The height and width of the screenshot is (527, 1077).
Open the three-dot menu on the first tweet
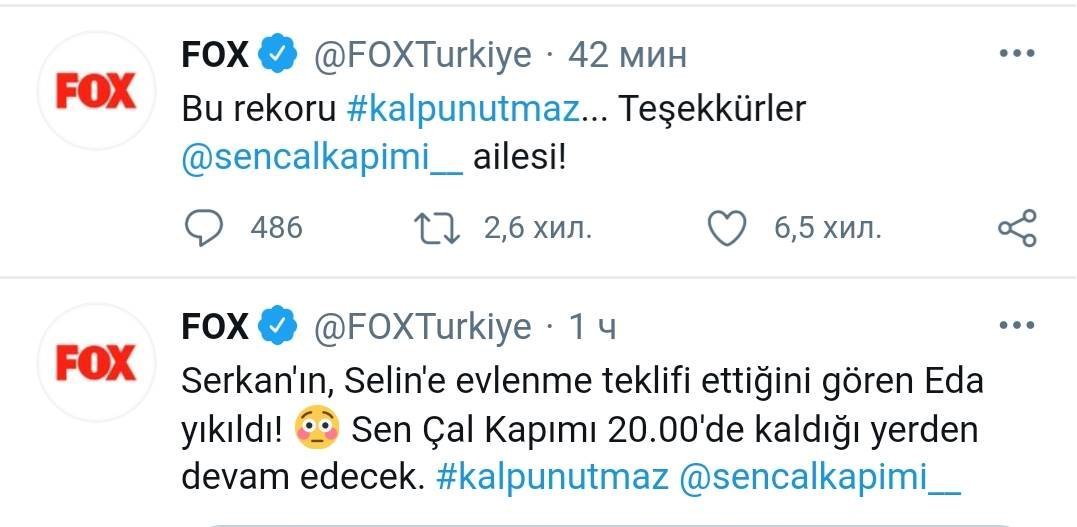(x=1017, y=55)
